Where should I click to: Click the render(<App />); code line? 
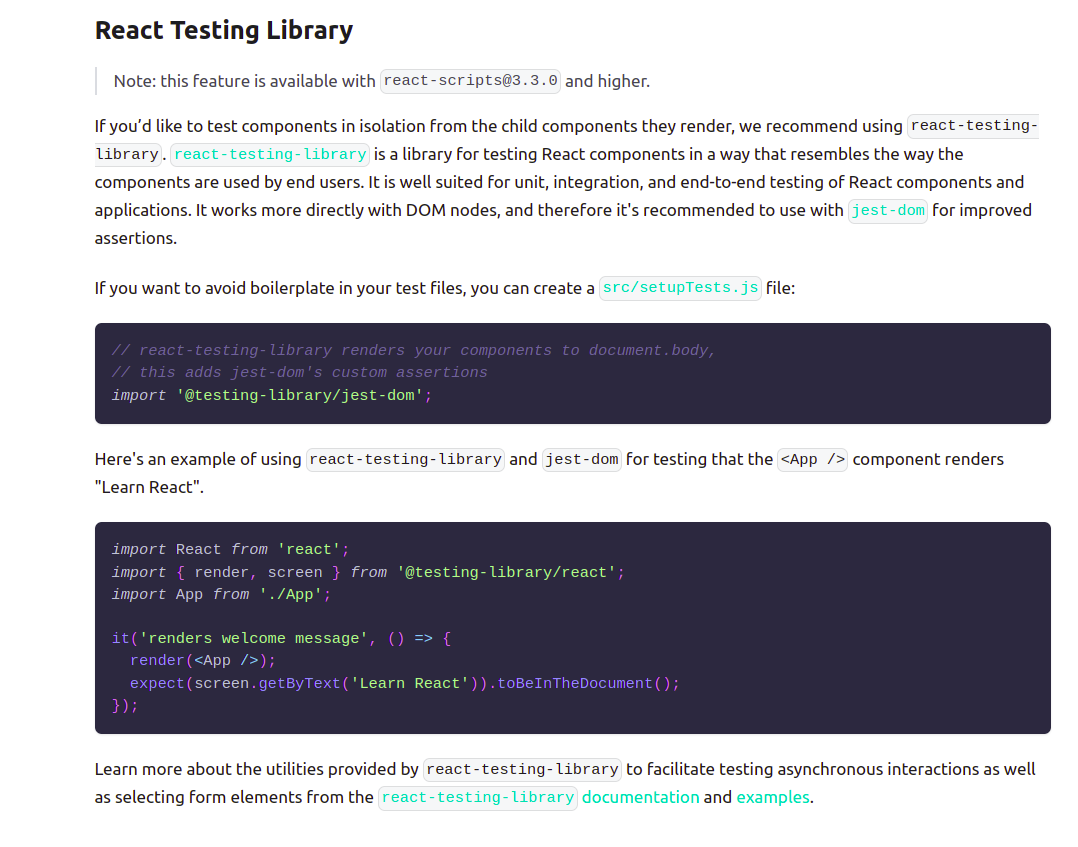click(202, 661)
